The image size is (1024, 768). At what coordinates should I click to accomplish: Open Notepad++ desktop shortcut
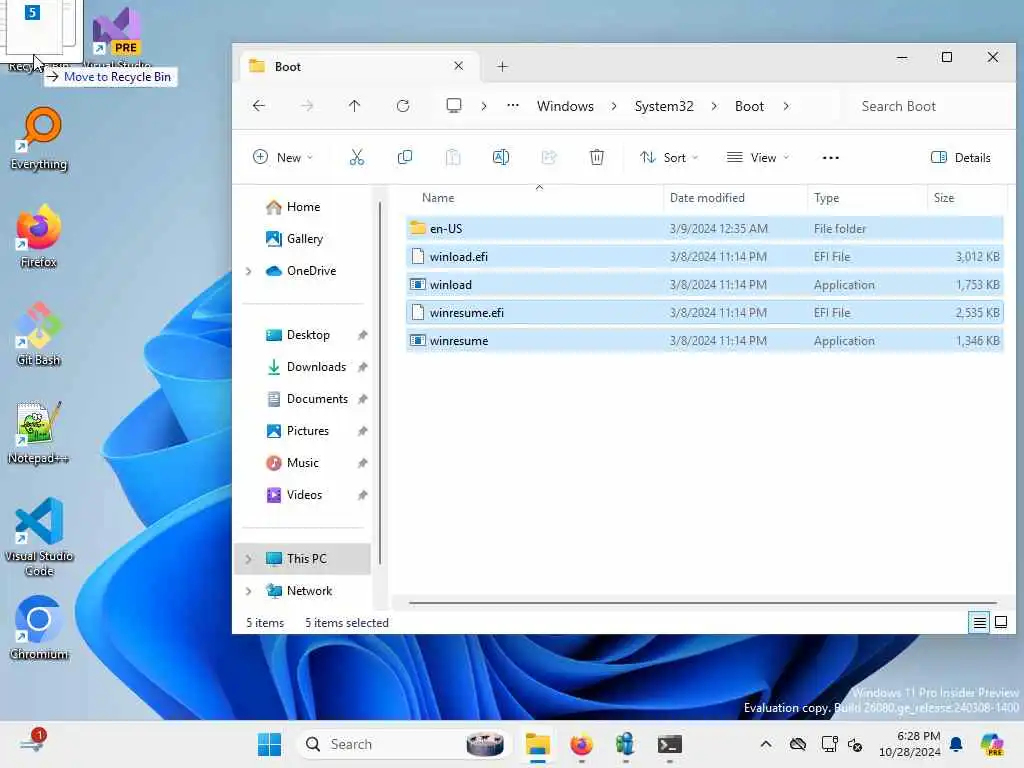(39, 432)
